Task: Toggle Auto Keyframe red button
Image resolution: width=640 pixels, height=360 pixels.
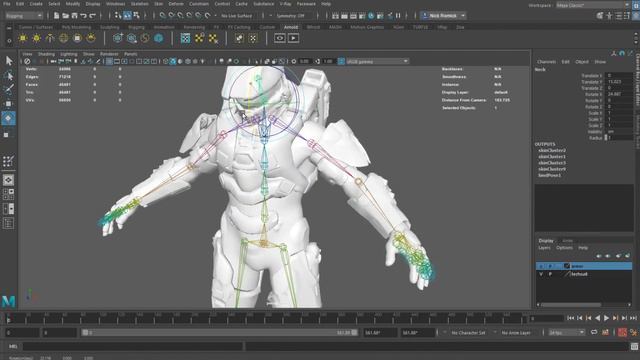Action: (622, 332)
